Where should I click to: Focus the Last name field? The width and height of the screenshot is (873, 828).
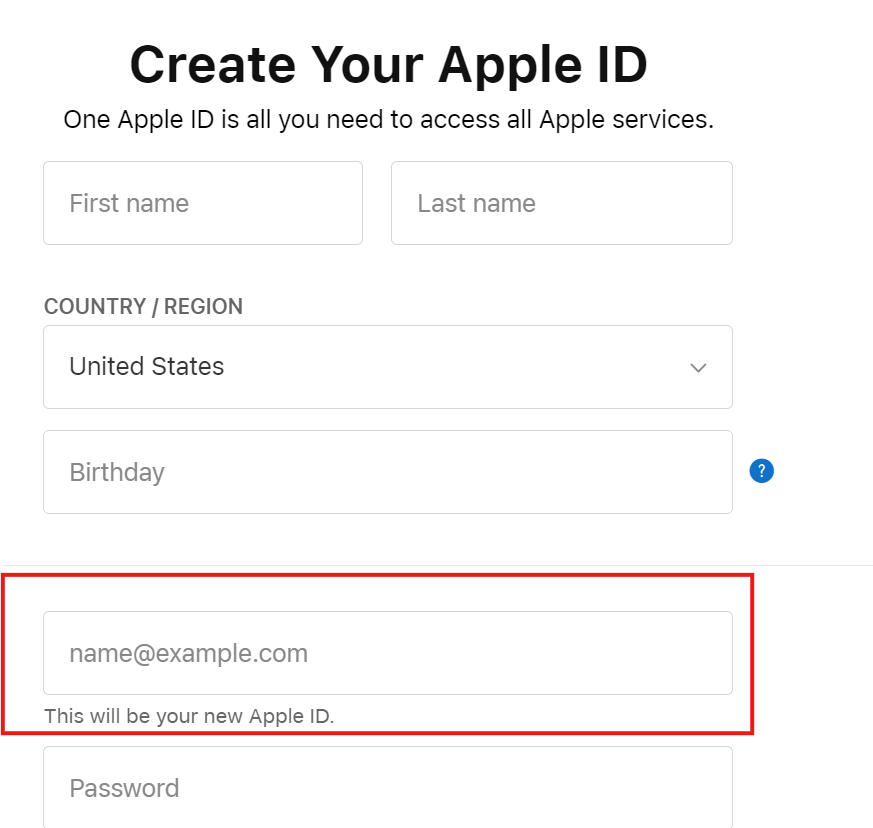click(x=562, y=203)
